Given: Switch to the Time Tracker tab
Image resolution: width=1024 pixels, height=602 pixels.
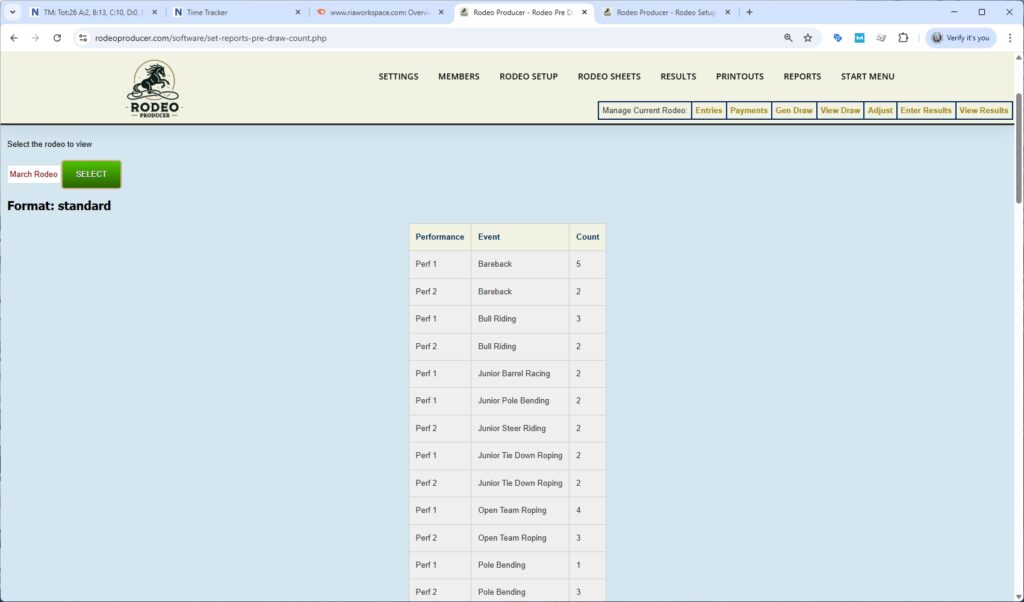Looking at the screenshot, I should click(x=235, y=12).
